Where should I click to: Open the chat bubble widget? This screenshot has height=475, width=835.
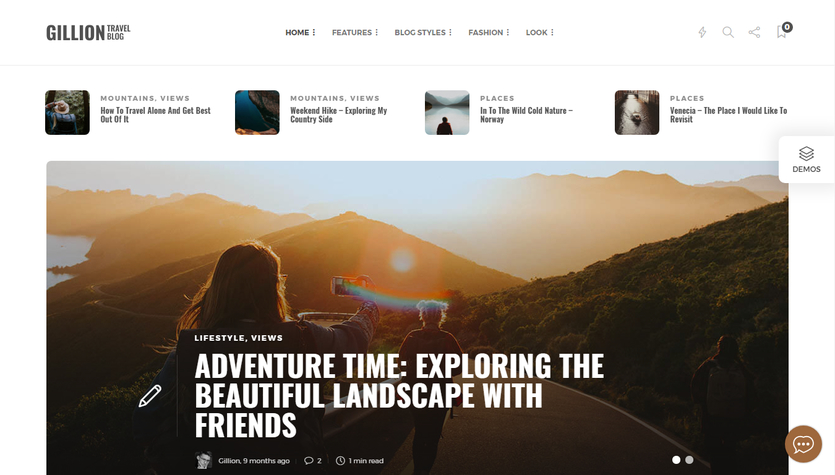tap(803, 444)
